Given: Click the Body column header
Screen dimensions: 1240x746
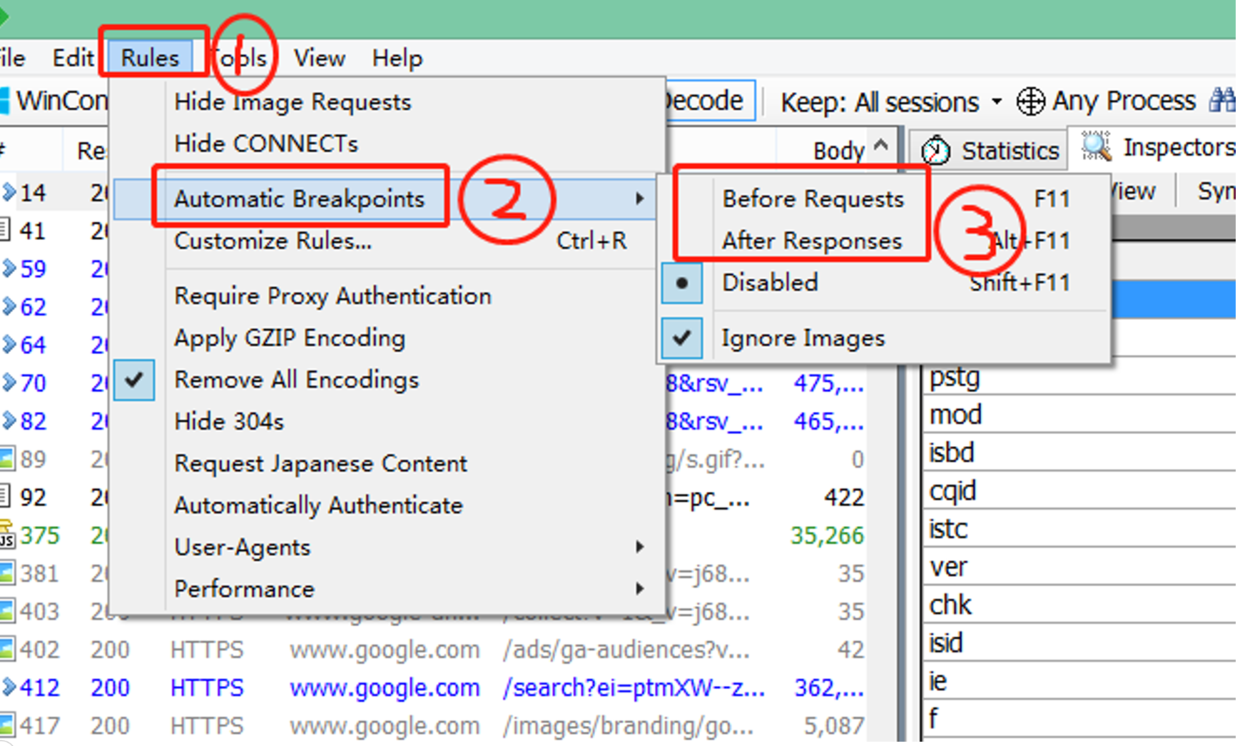Looking at the screenshot, I should tap(839, 151).
